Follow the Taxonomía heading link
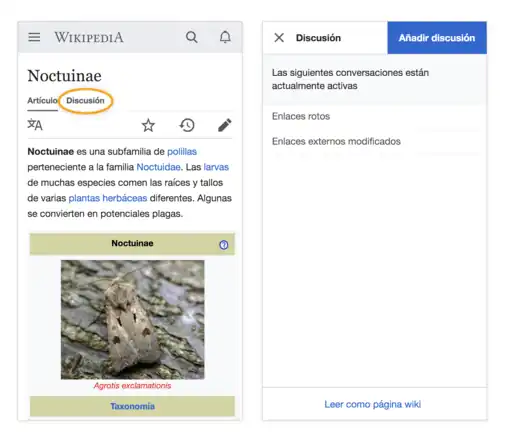Viewport: 505px width, 441px height. [133, 406]
